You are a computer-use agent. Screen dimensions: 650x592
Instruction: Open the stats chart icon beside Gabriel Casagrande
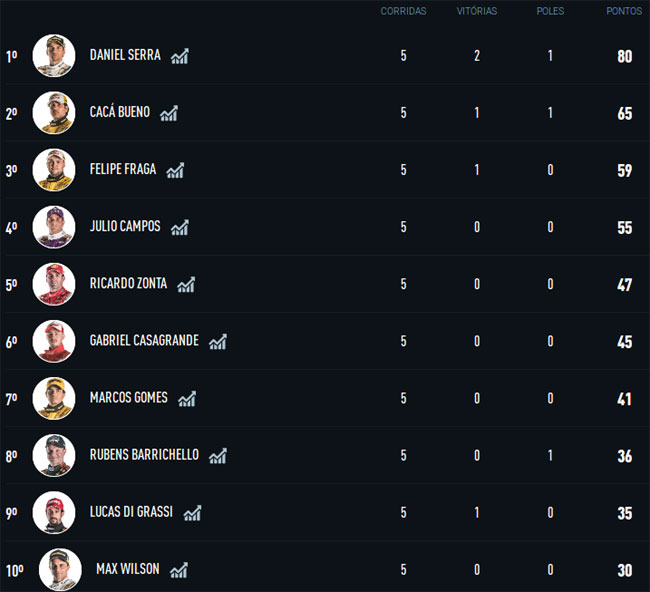218,342
